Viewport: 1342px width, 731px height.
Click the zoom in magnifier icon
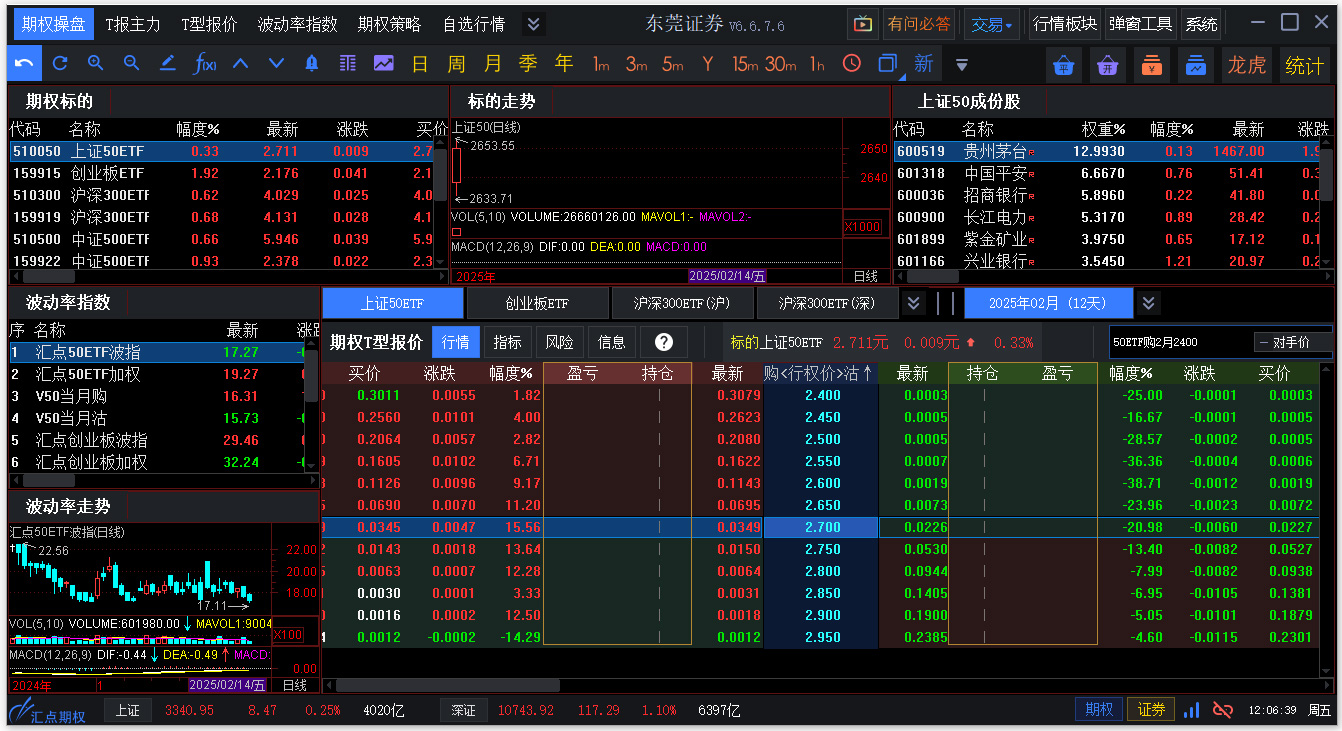tap(96, 64)
